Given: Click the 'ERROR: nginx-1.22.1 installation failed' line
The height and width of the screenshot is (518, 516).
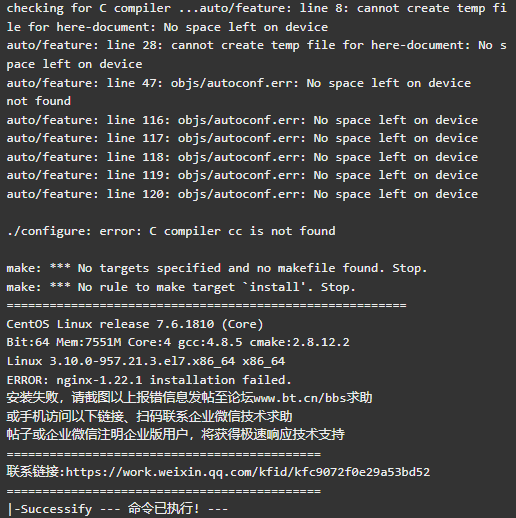Looking at the screenshot, I should click(149, 380).
